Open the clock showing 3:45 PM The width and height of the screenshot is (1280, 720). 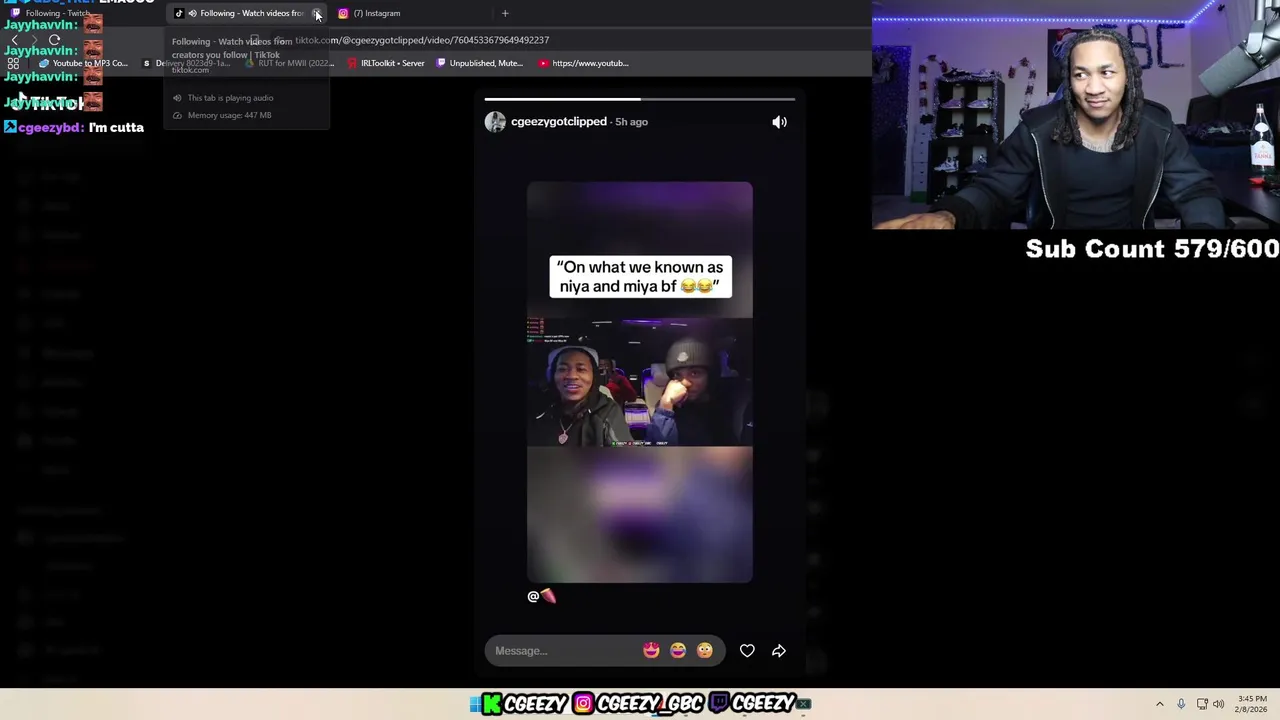1252,704
